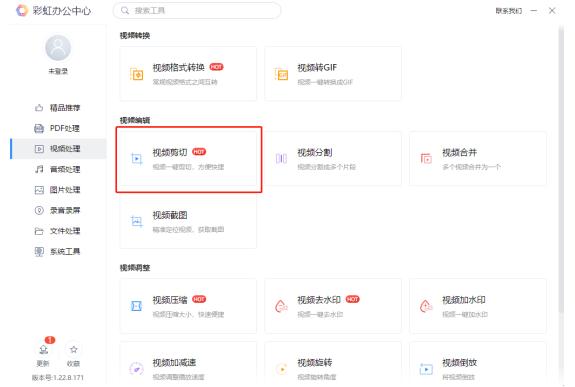Click the magnifier icon in search box
Image resolution: width=575 pixels, height=387 pixels.
click(x=125, y=11)
